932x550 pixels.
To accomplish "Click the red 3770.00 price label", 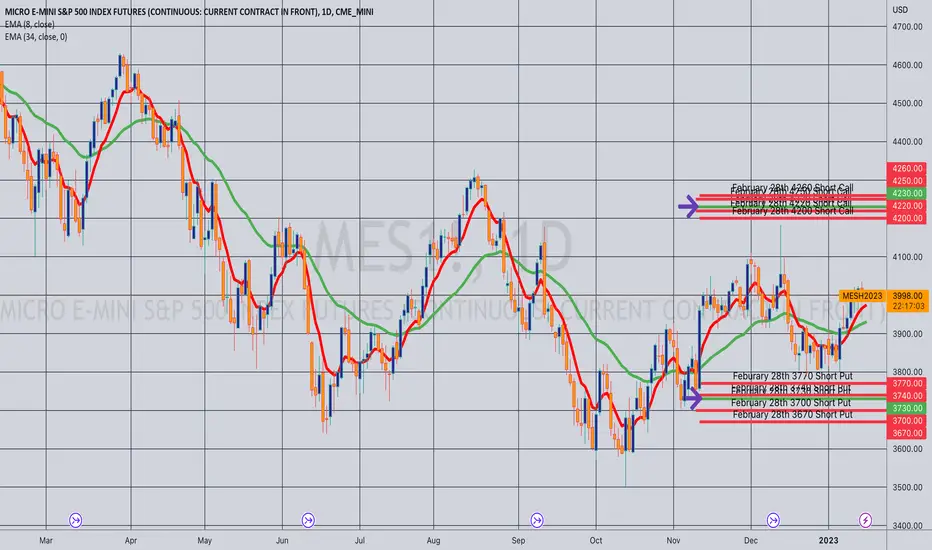I will click(906, 384).
